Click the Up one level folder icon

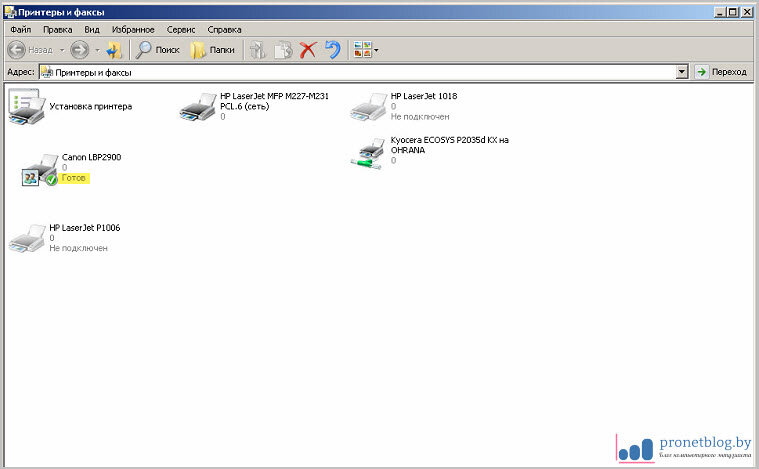click(x=114, y=50)
